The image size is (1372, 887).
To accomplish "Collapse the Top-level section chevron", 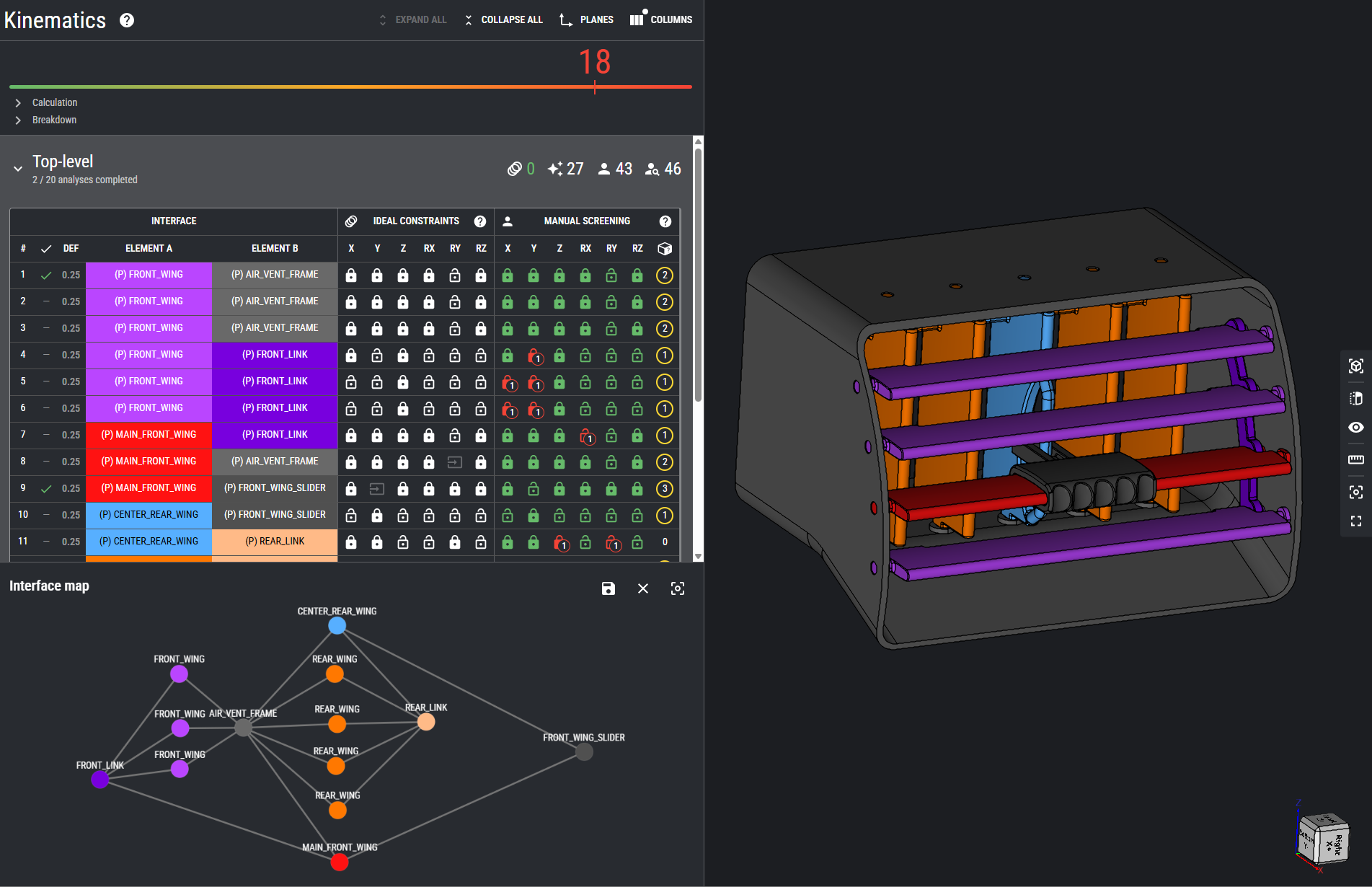I will coord(18,169).
